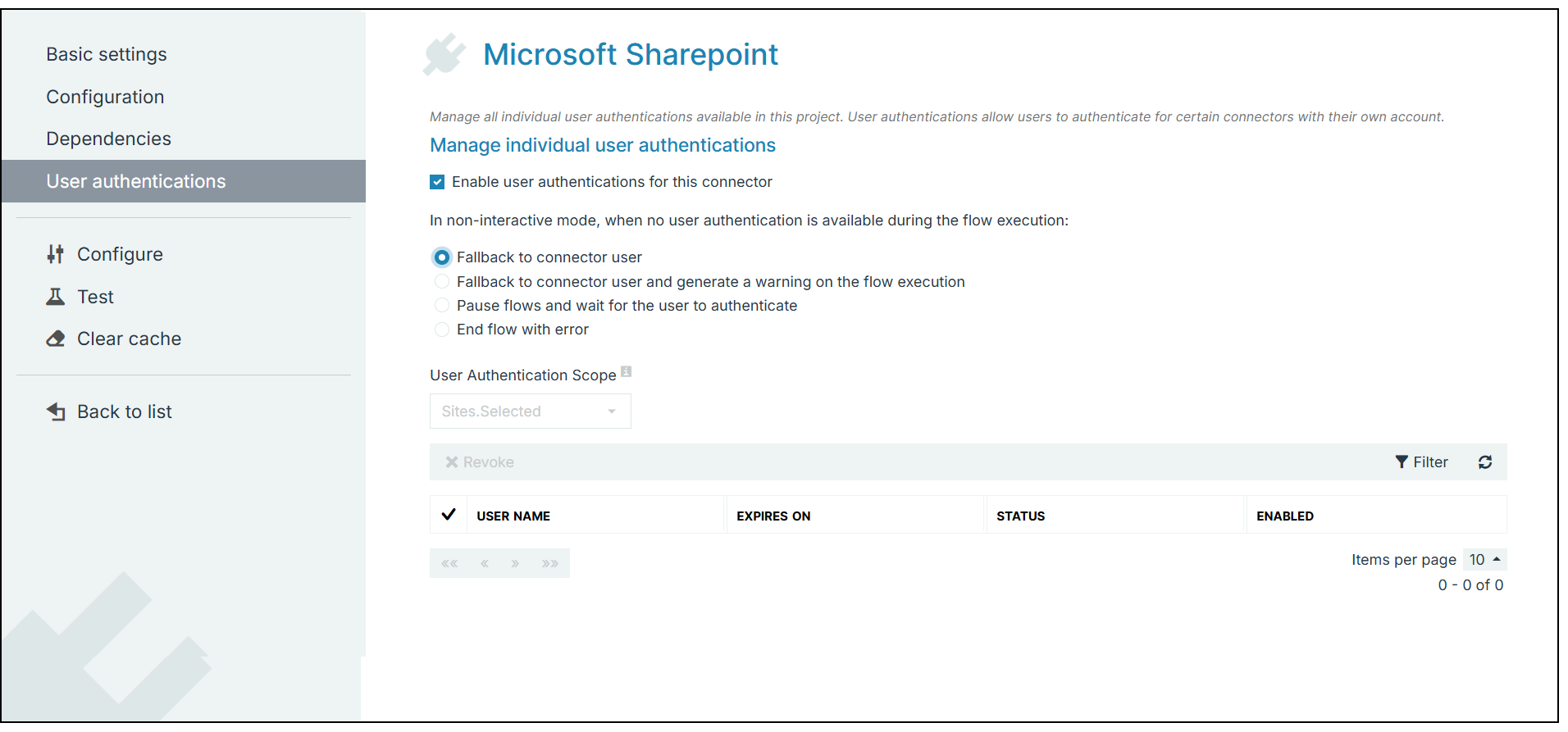Image resolution: width=1568 pixels, height=732 pixels.
Task: Run Test from the sidebar
Action: (95, 297)
